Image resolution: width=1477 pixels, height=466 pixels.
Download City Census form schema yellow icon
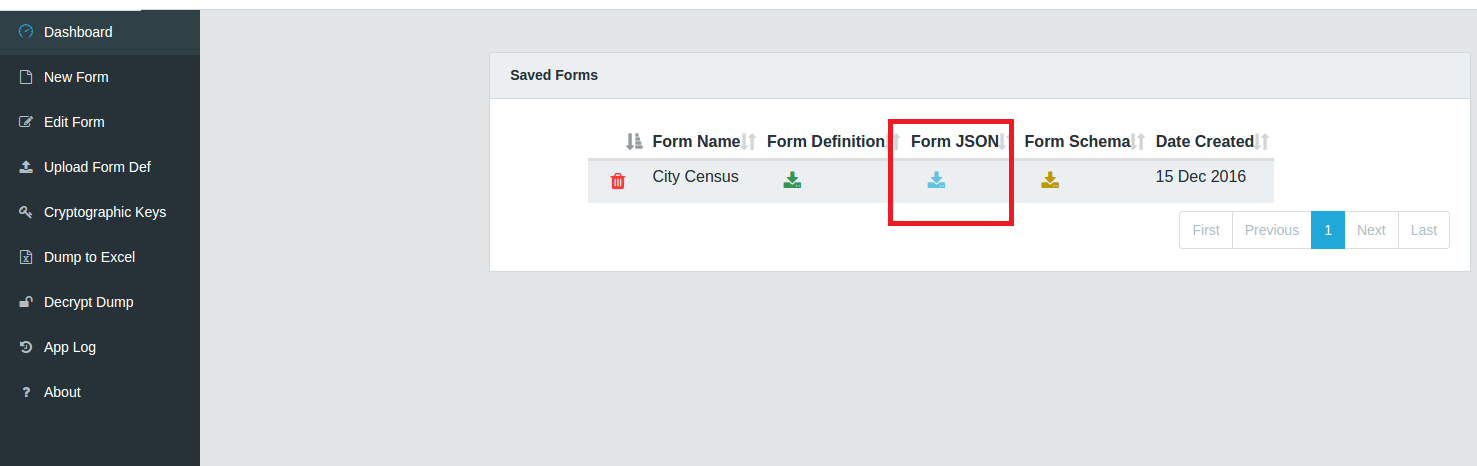[1050, 180]
